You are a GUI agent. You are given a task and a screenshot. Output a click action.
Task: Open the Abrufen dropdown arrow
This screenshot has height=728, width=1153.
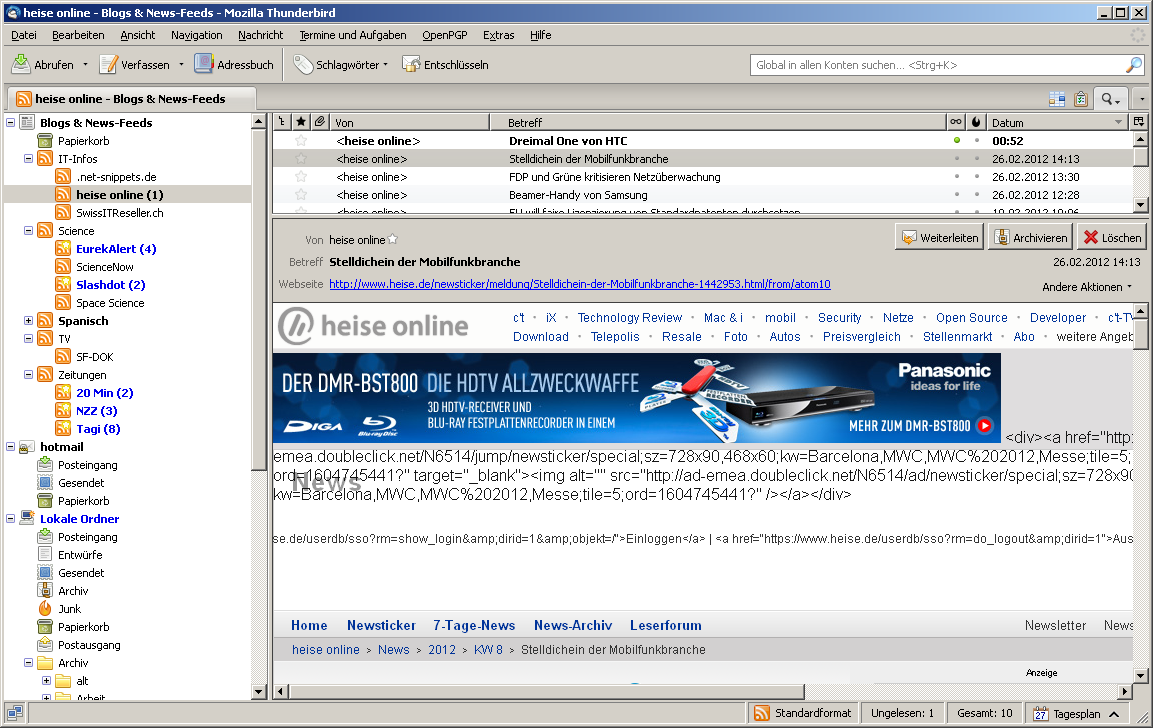tap(85, 65)
